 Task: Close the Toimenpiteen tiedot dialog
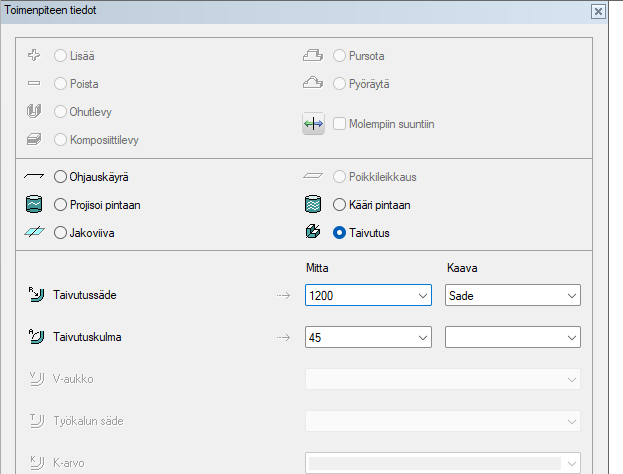598,11
